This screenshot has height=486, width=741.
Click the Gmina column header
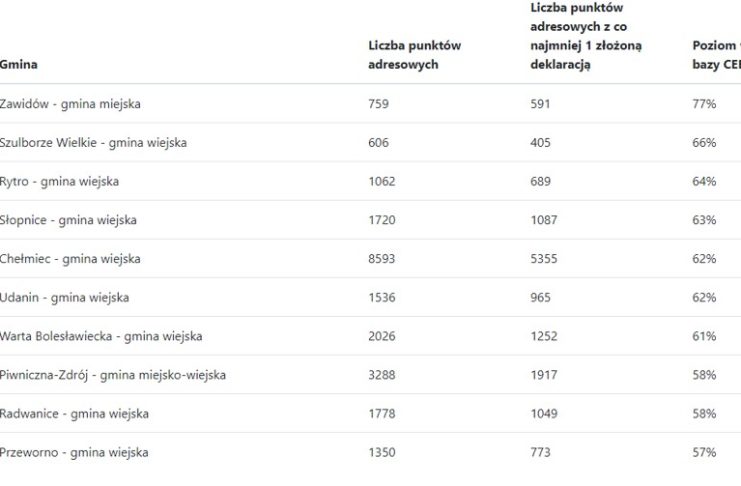point(18,64)
